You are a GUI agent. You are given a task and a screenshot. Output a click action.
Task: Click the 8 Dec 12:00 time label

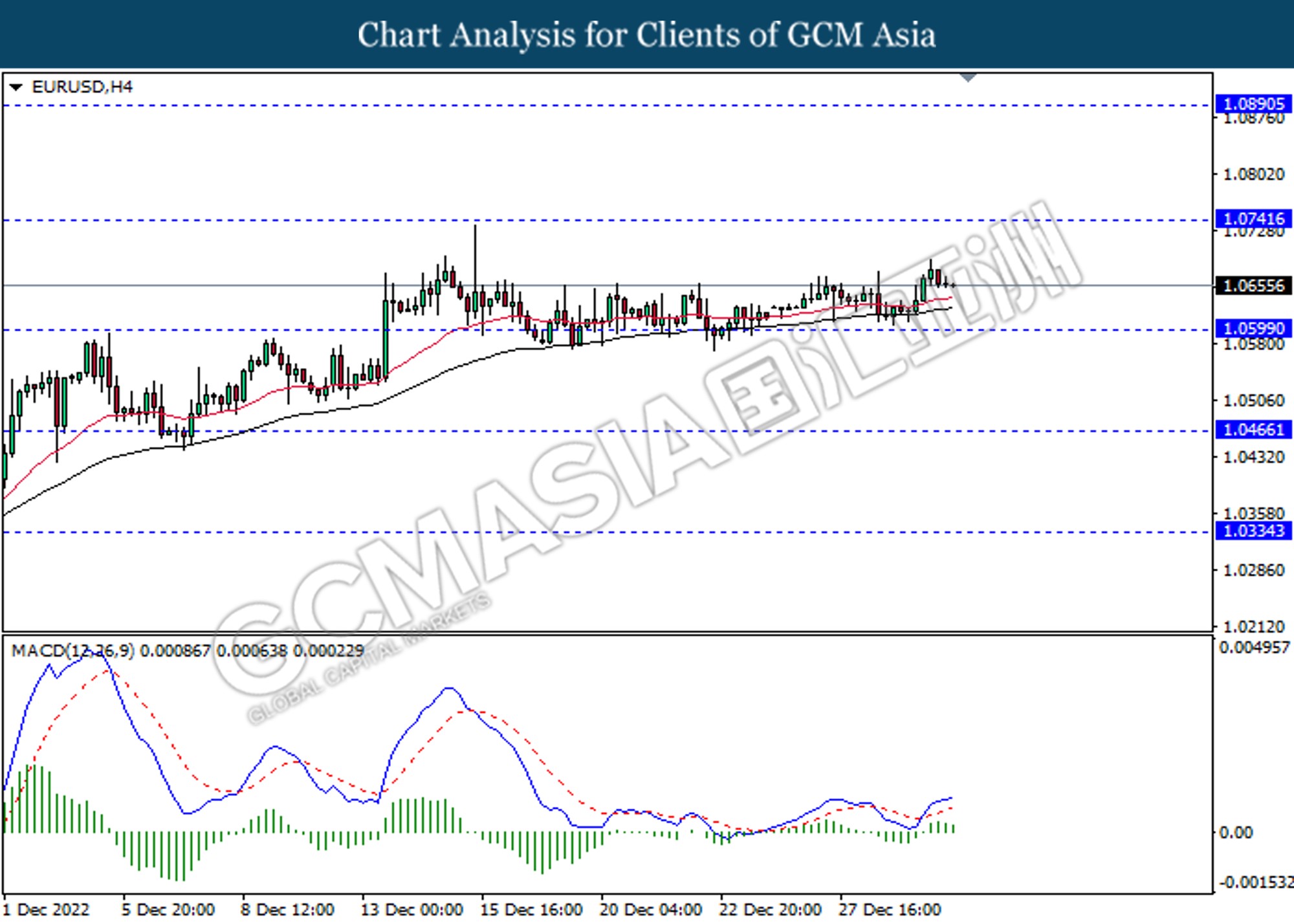288,910
